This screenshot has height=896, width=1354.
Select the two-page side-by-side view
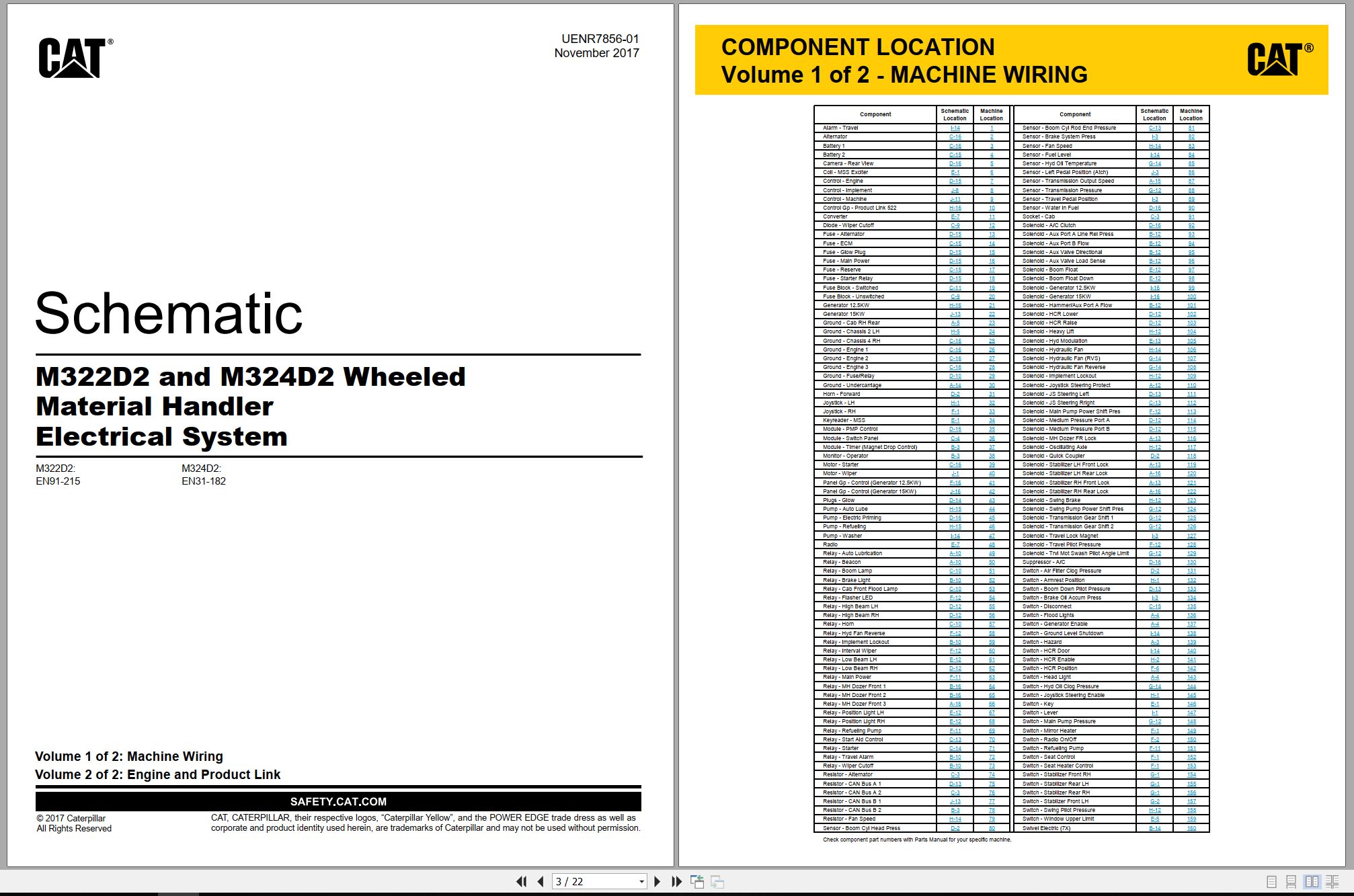pos(1312,881)
